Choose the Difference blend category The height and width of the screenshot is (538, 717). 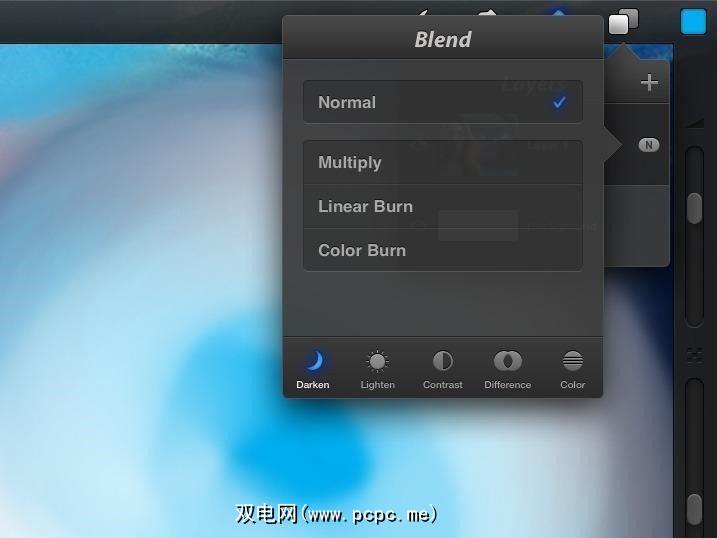tap(508, 369)
